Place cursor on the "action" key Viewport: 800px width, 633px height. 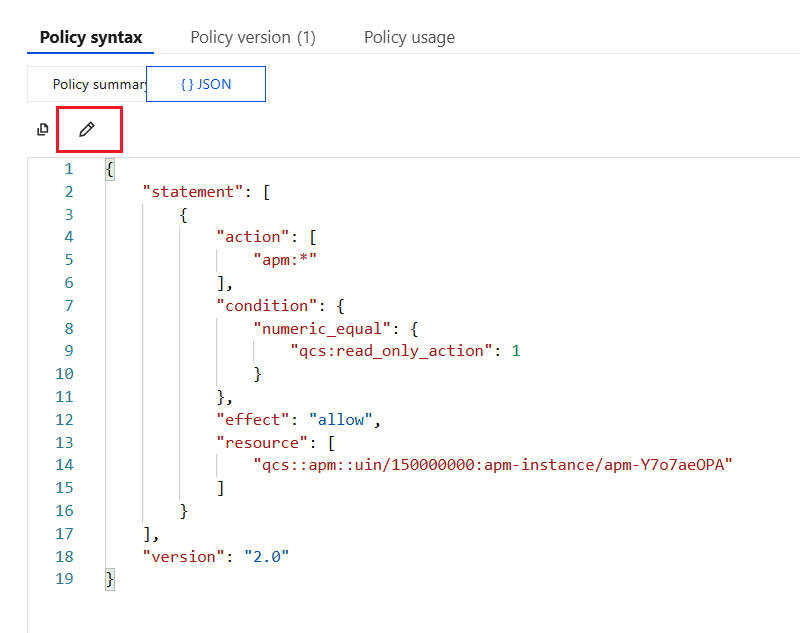251,237
